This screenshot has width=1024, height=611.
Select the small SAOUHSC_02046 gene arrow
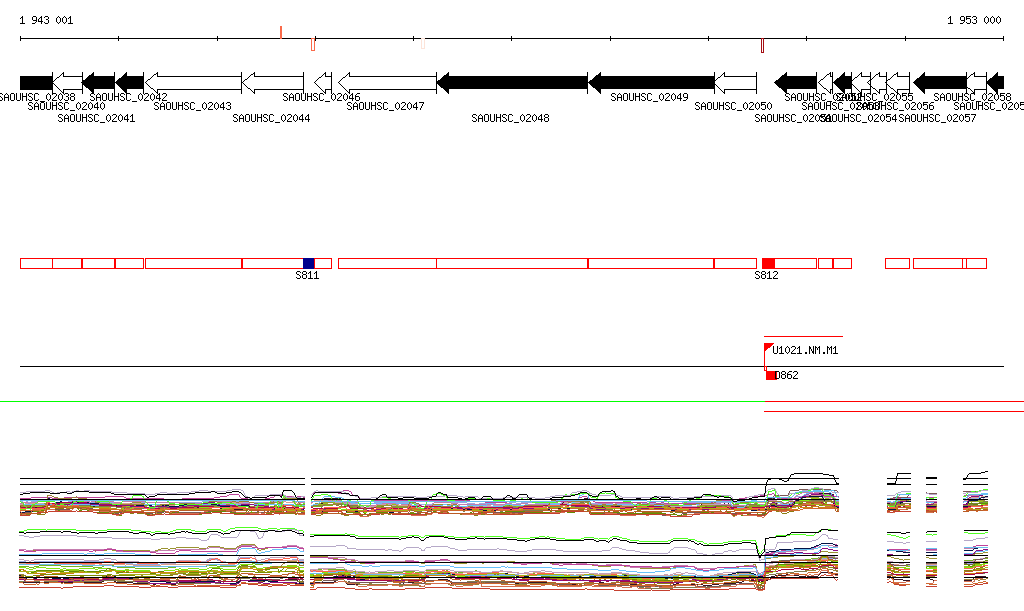point(323,83)
